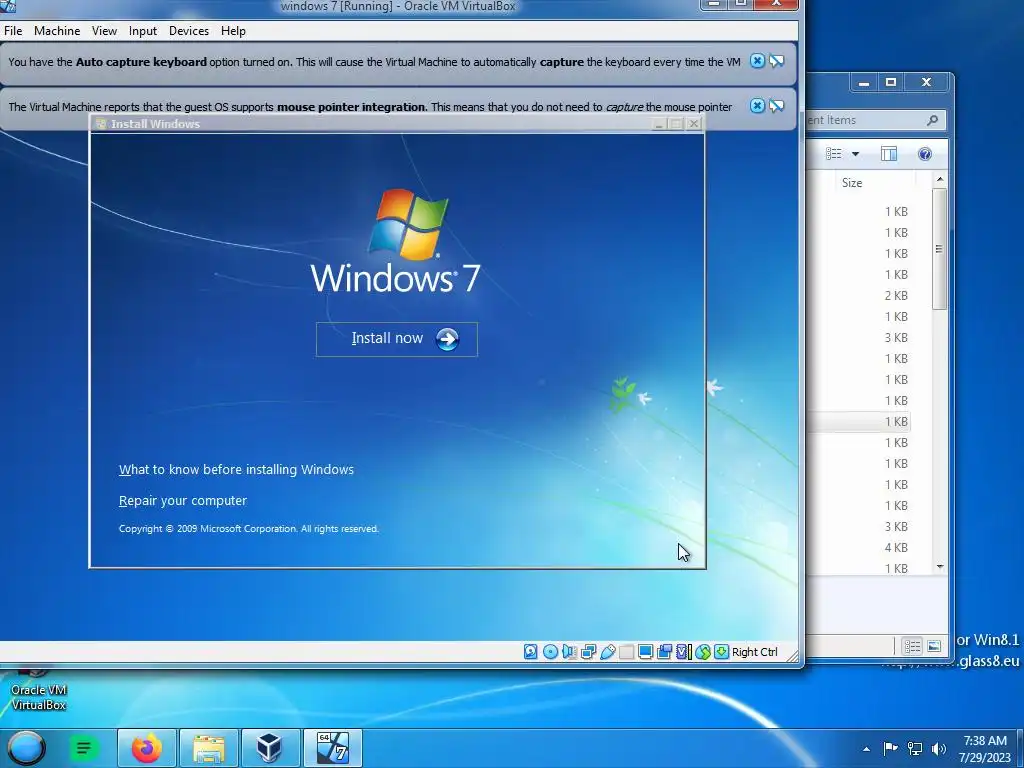Click the green app icon on taskbar

coord(84,748)
